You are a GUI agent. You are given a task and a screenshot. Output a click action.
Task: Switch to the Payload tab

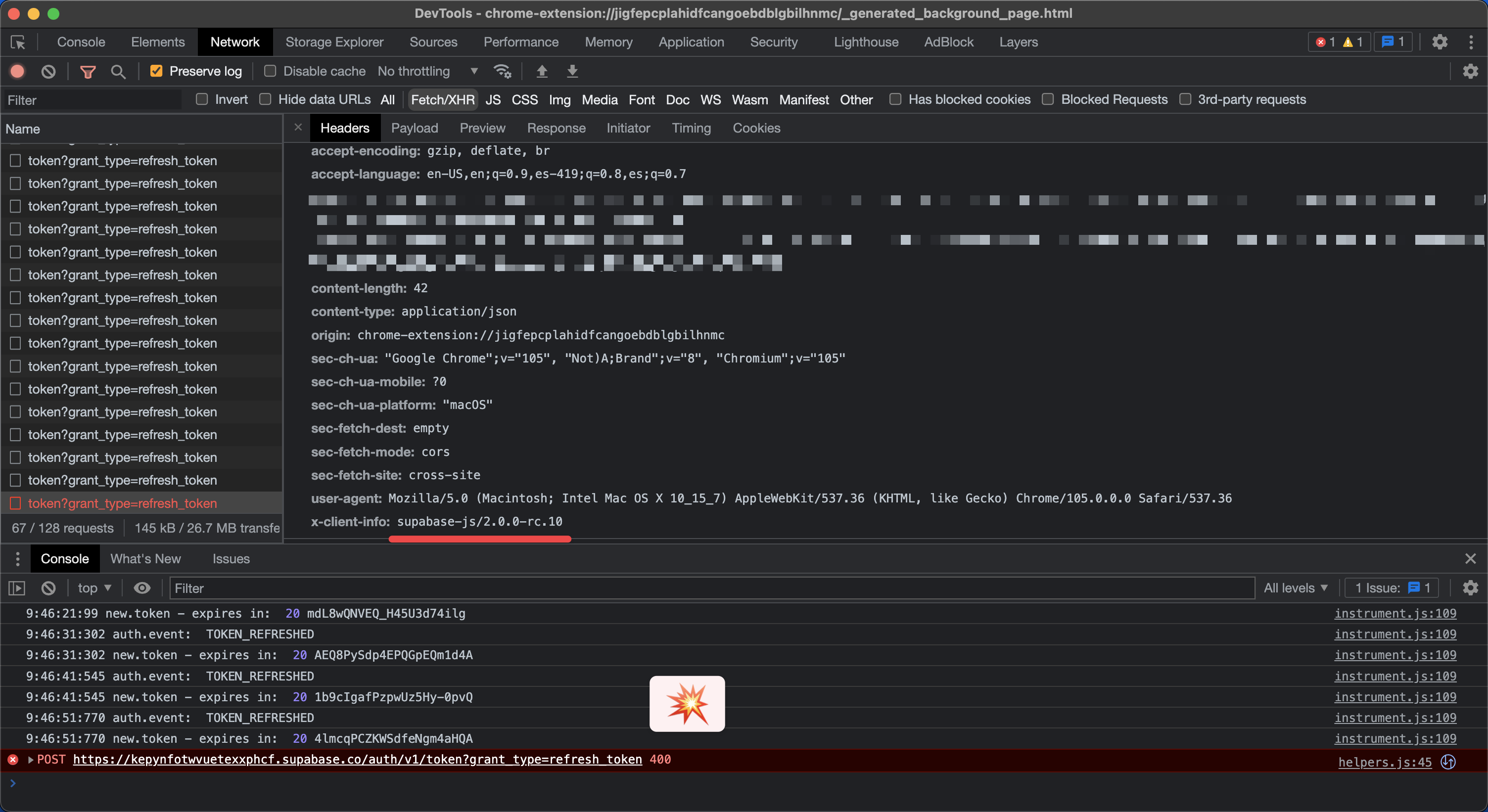(x=414, y=128)
